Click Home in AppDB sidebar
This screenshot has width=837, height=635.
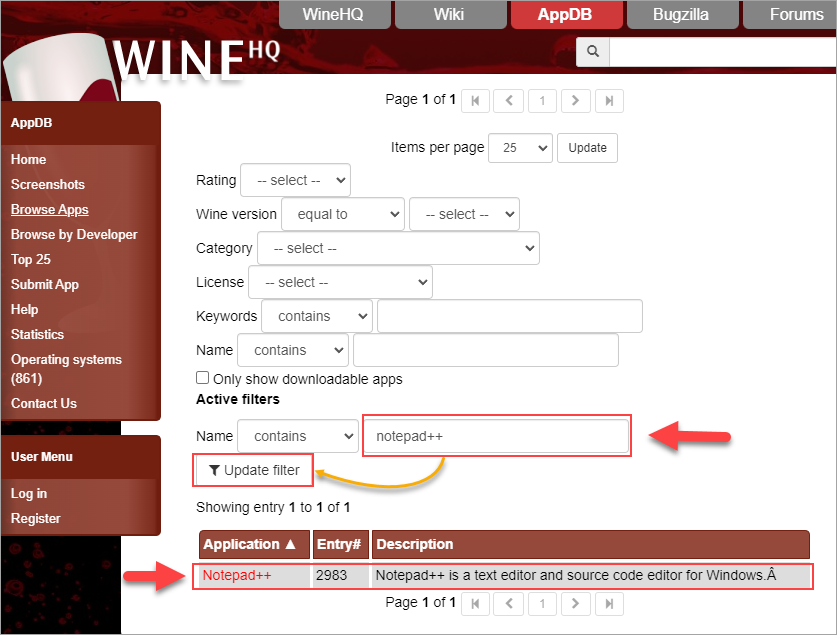[x=28, y=160]
